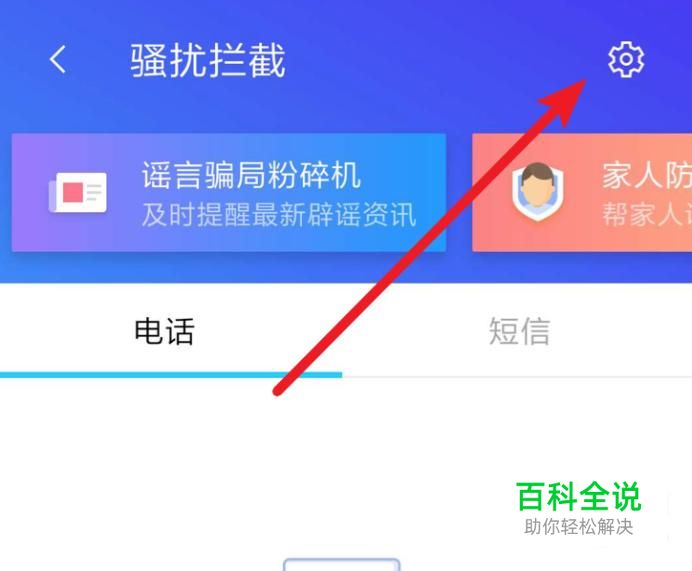Tap the partially visible box at bottom
692x571 pixels.
(x=342, y=564)
